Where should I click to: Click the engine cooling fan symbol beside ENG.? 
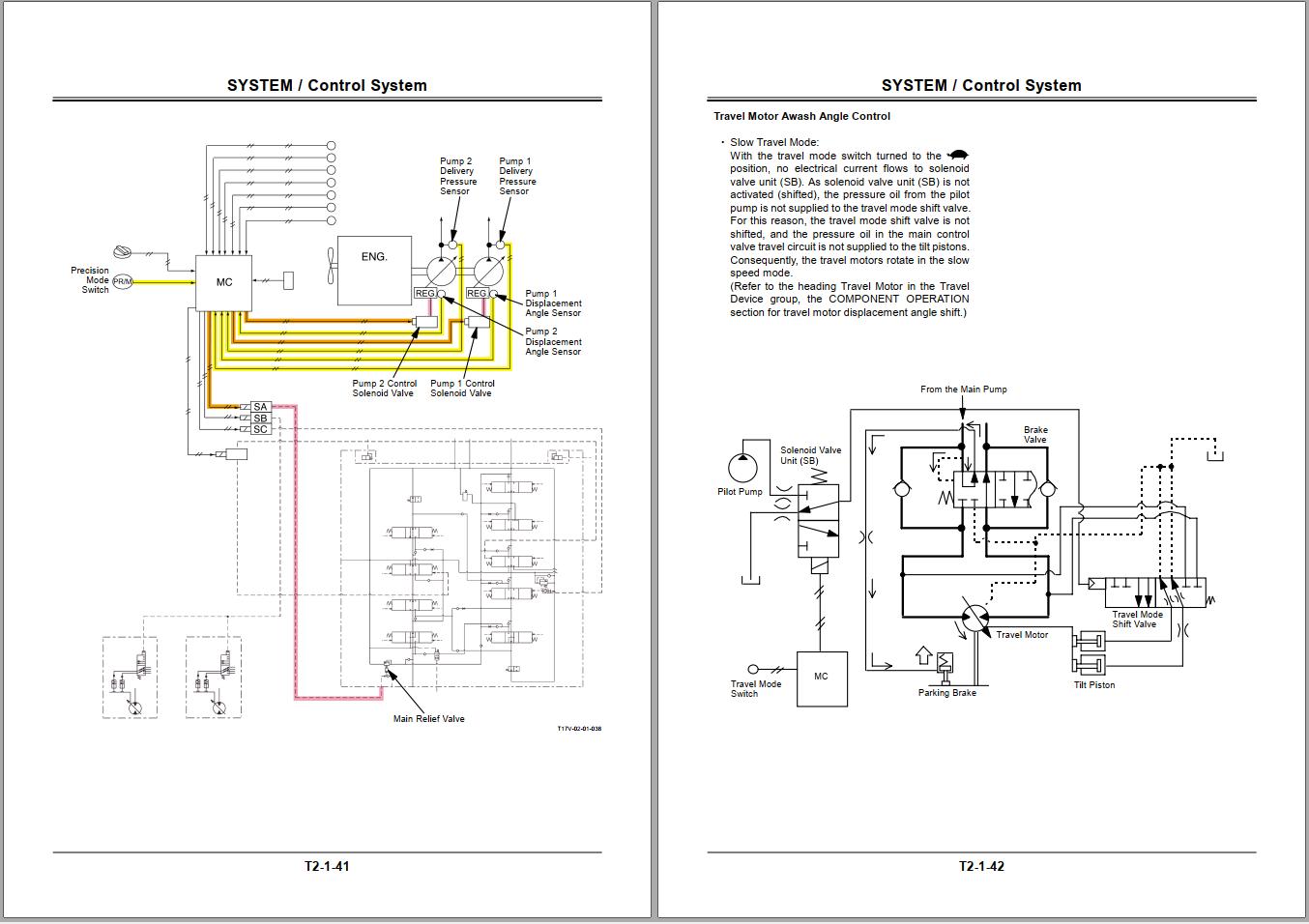(x=331, y=268)
